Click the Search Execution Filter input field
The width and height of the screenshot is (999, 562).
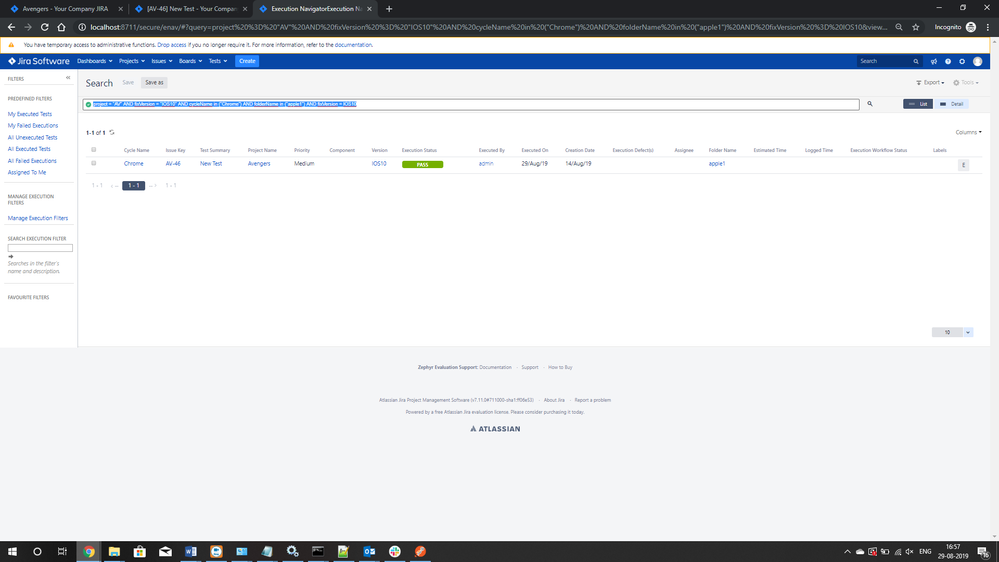coord(40,248)
